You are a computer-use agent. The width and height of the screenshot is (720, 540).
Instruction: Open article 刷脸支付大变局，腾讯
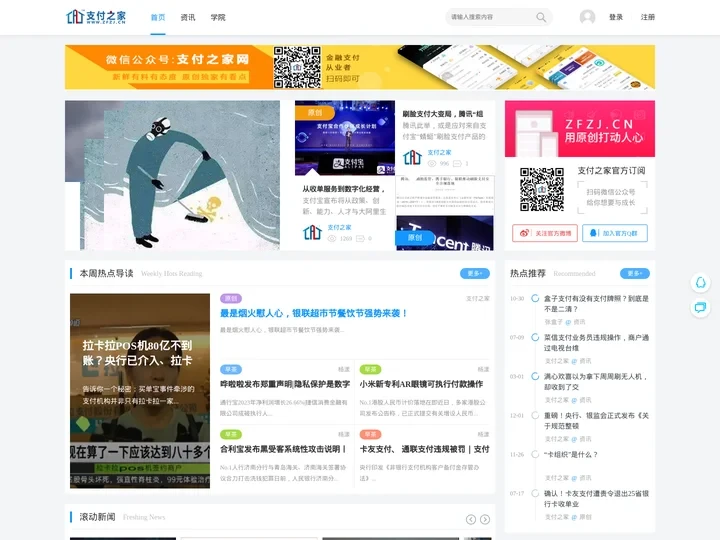(x=443, y=114)
